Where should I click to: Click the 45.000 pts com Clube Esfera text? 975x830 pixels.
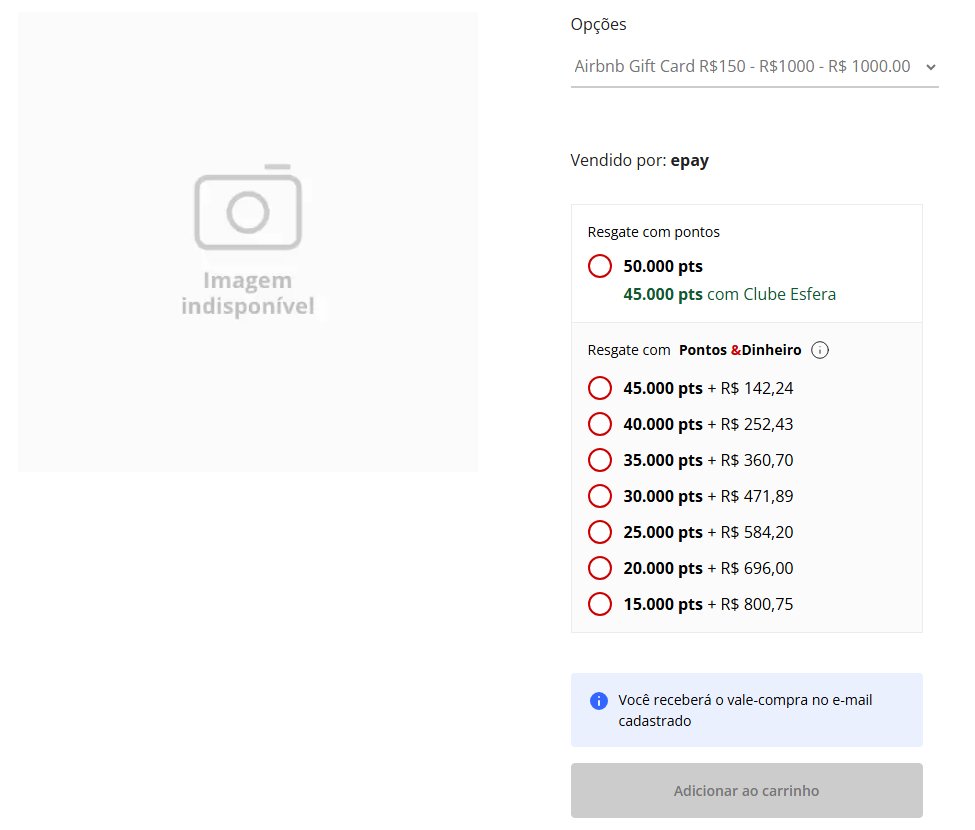729,294
